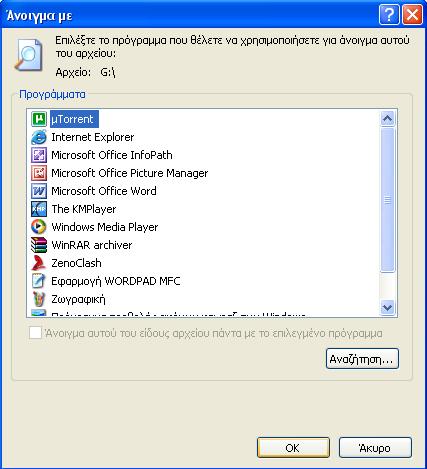Click the Internet Explorer icon
Screen dimensions: 427x469
pos(39,137)
